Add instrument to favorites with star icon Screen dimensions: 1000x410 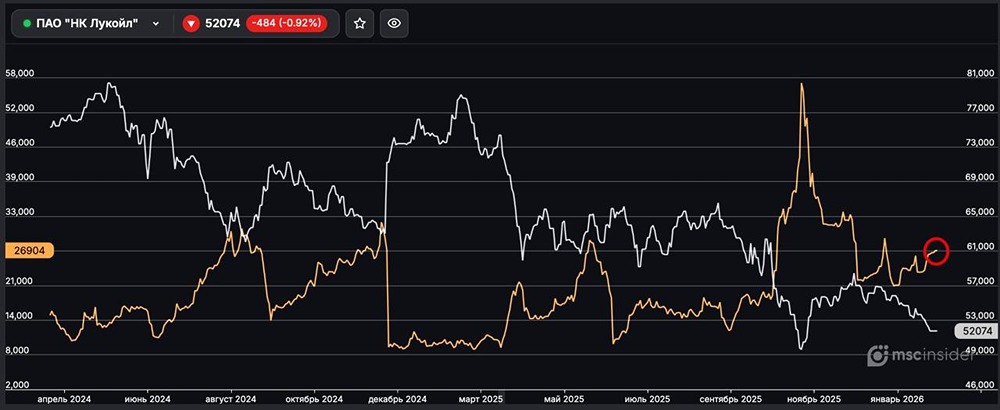pyautogui.click(x=360, y=24)
